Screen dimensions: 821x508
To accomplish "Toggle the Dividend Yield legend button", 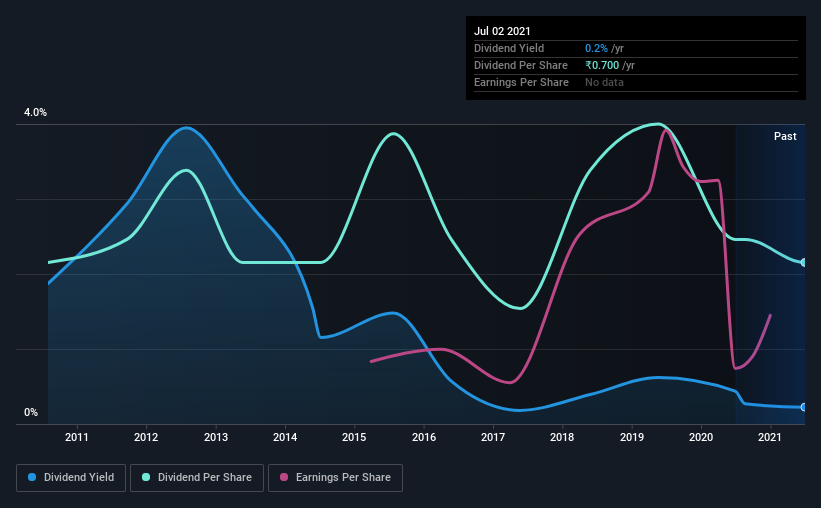I will pyautogui.click(x=71, y=478).
